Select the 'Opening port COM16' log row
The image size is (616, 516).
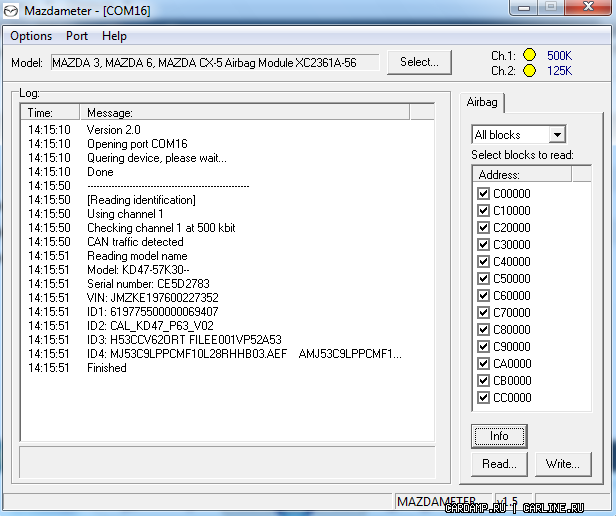click(x=227, y=144)
